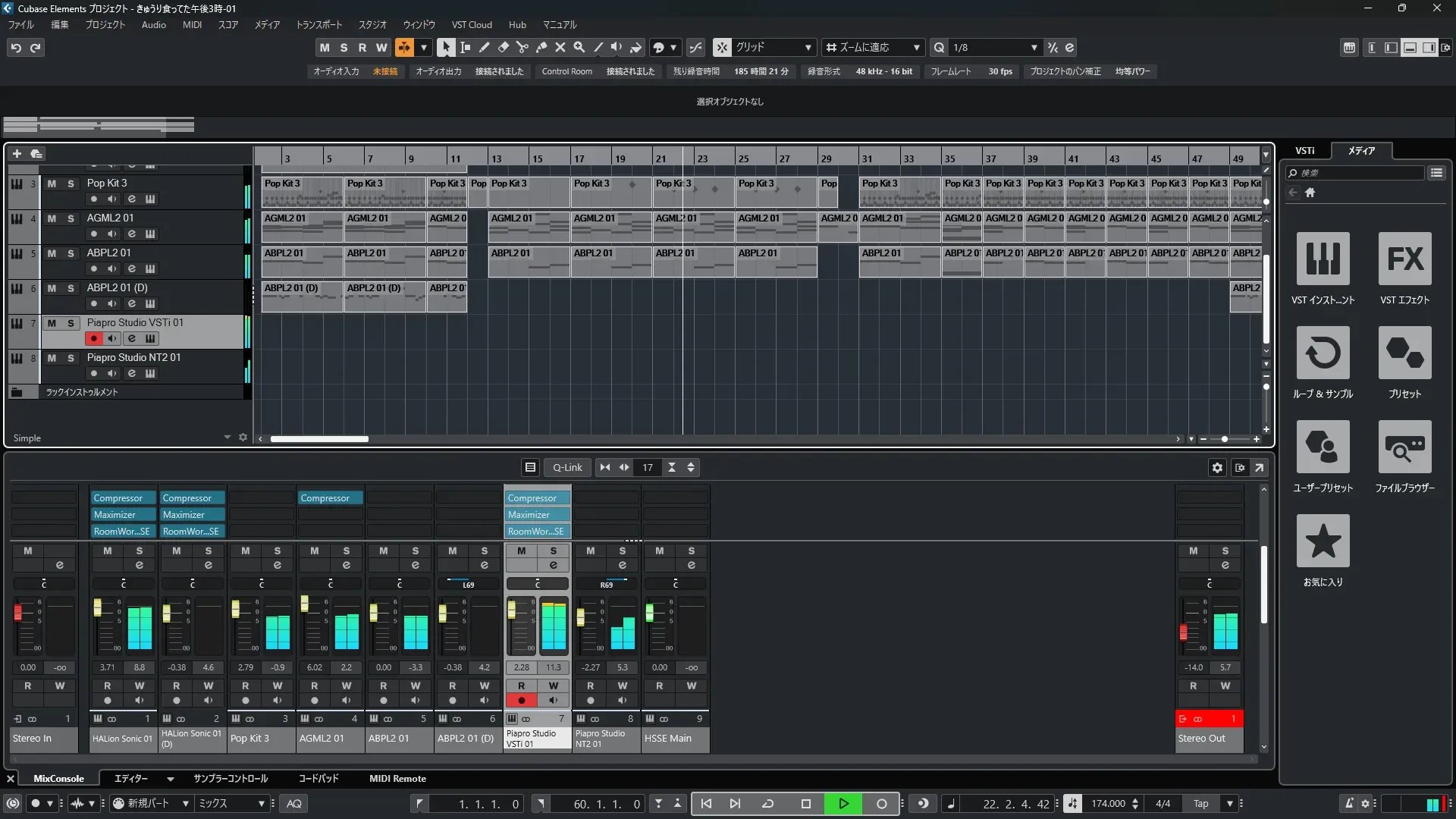Open VST Effects FX tile
The image size is (1456, 819).
(x=1404, y=259)
